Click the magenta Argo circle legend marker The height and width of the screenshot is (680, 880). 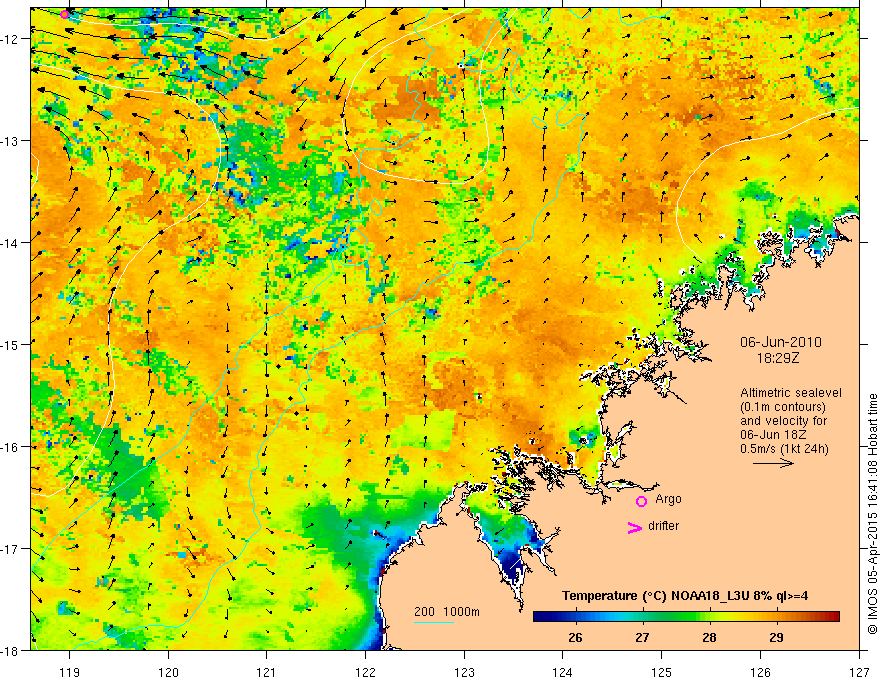pyautogui.click(x=641, y=501)
